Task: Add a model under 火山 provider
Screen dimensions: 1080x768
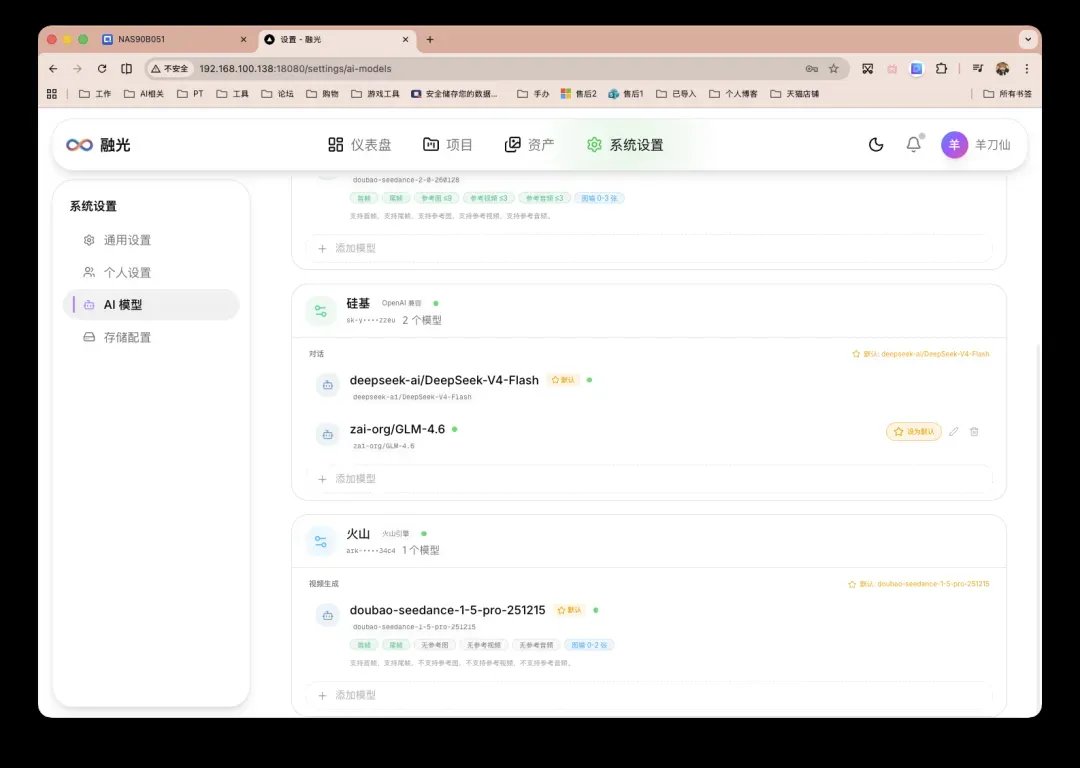Action: point(649,695)
